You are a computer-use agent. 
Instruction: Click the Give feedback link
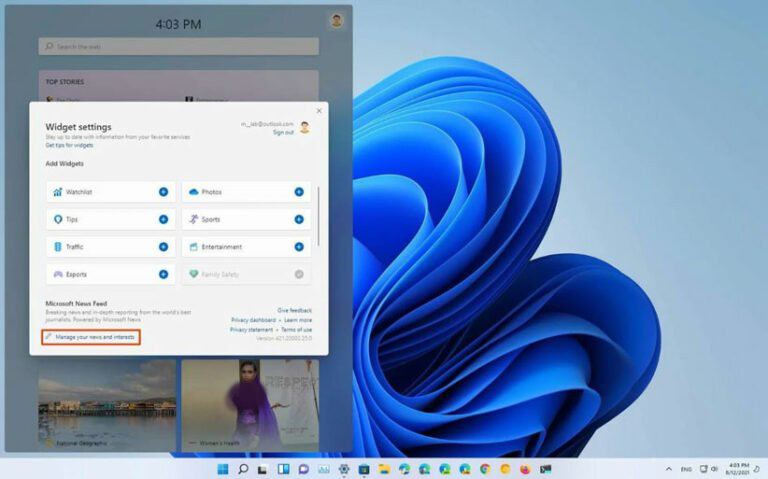(294, 310)
